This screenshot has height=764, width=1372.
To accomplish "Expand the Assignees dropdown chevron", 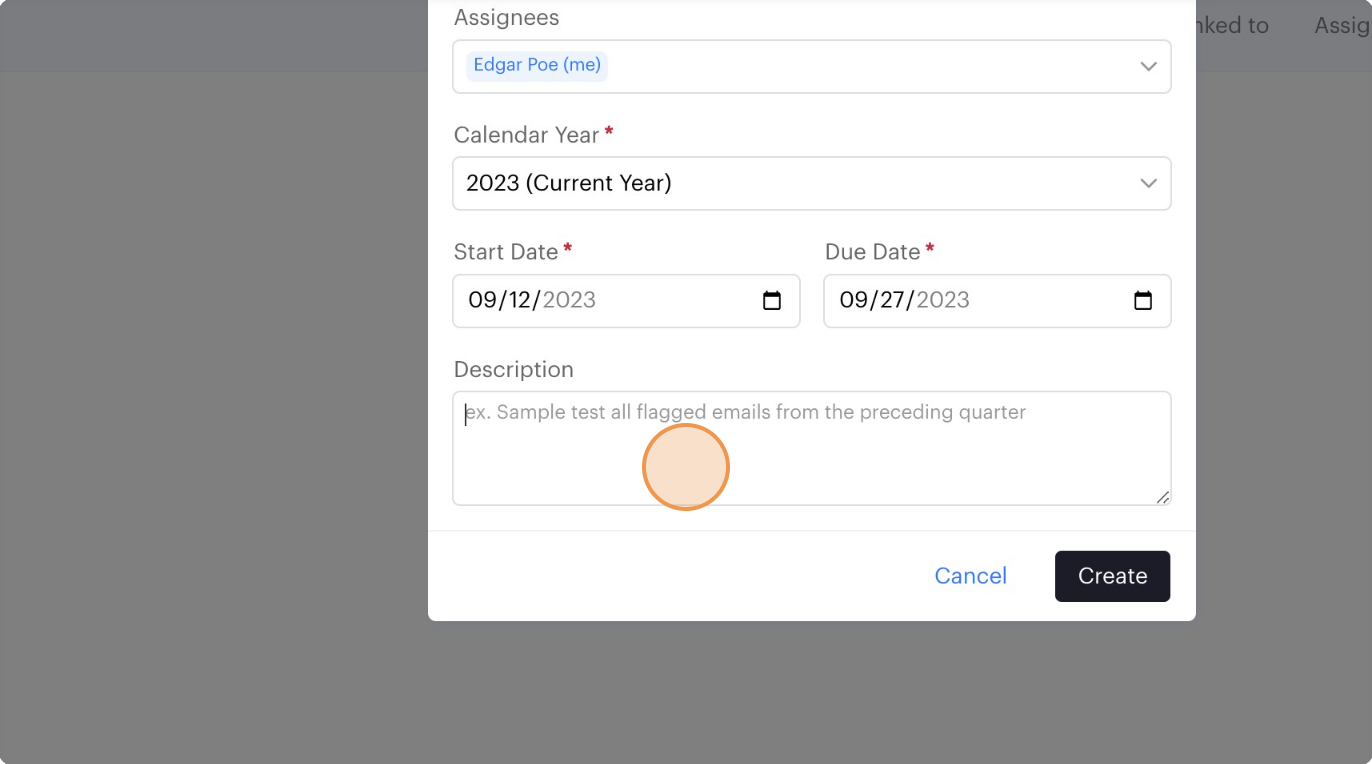I will [1148, 67].
